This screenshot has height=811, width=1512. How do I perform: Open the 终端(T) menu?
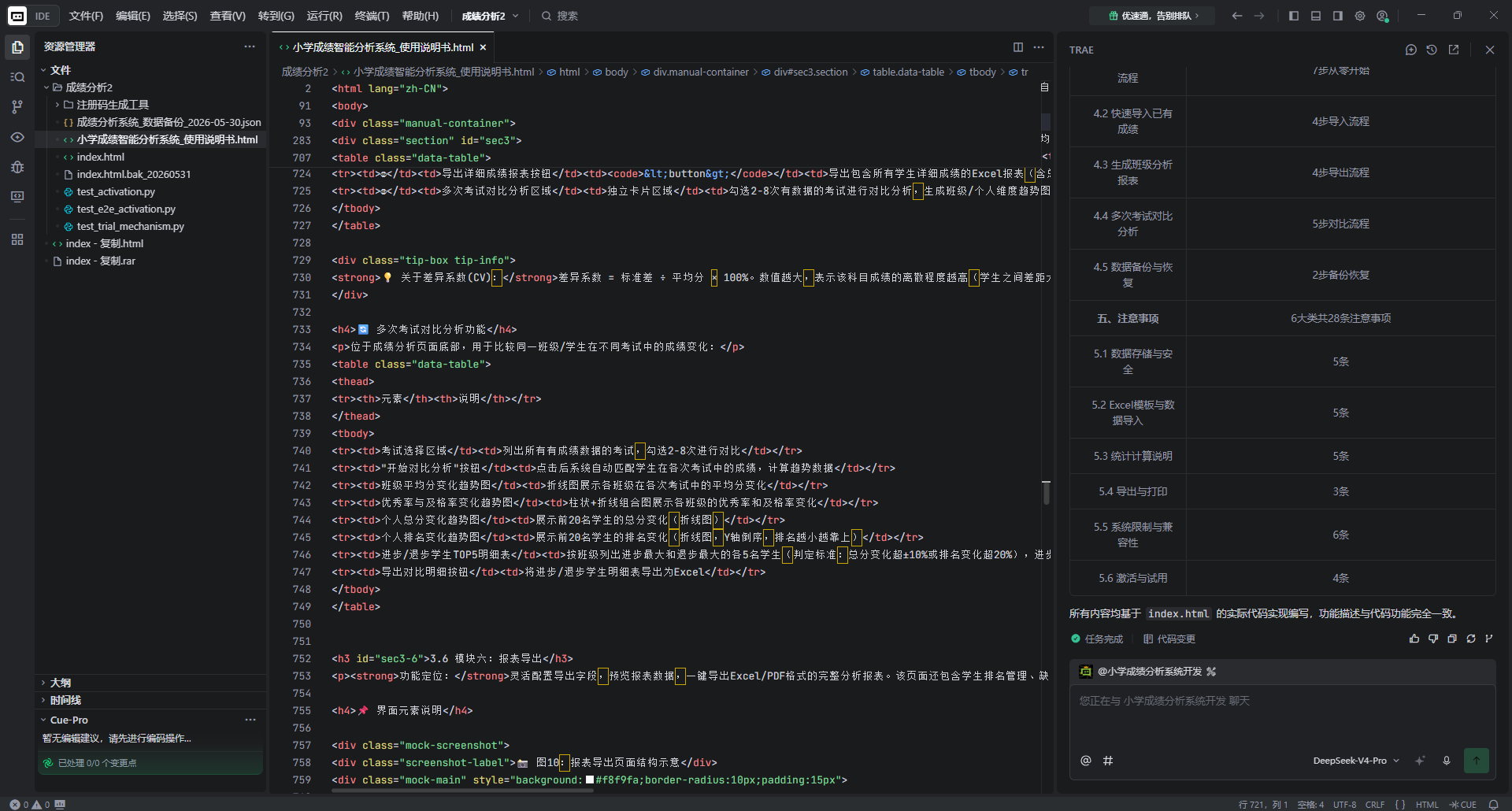coord(372,16)
